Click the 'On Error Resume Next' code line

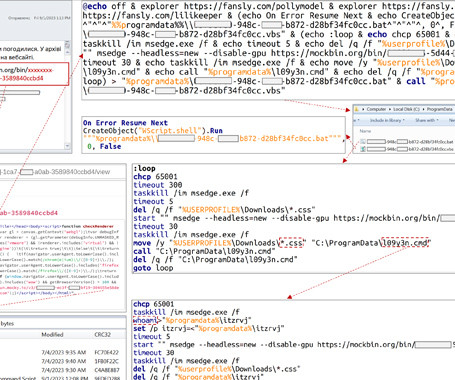125,123
